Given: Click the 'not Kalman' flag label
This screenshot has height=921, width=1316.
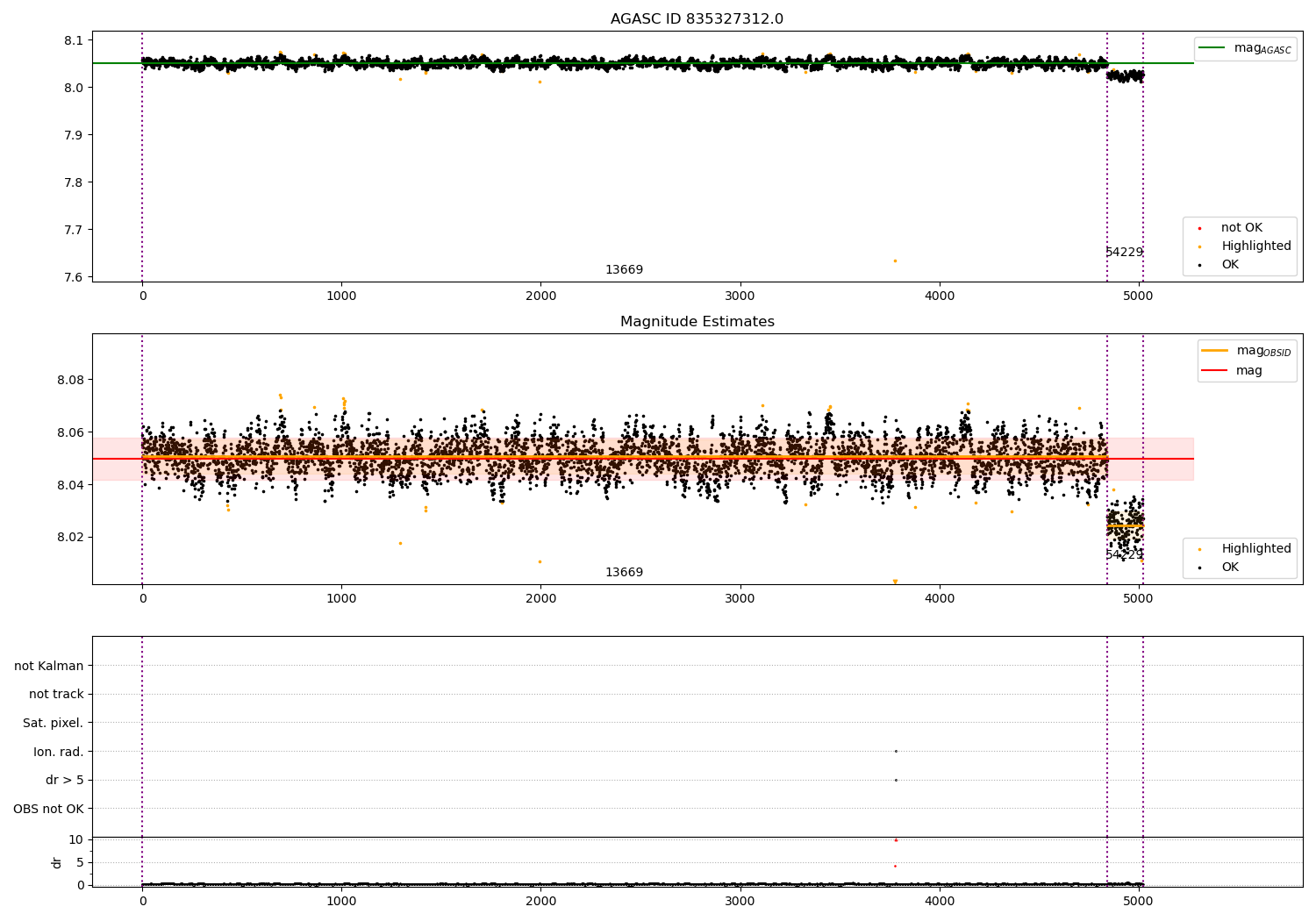Looking at the screenshot, I should pos(49,666).
